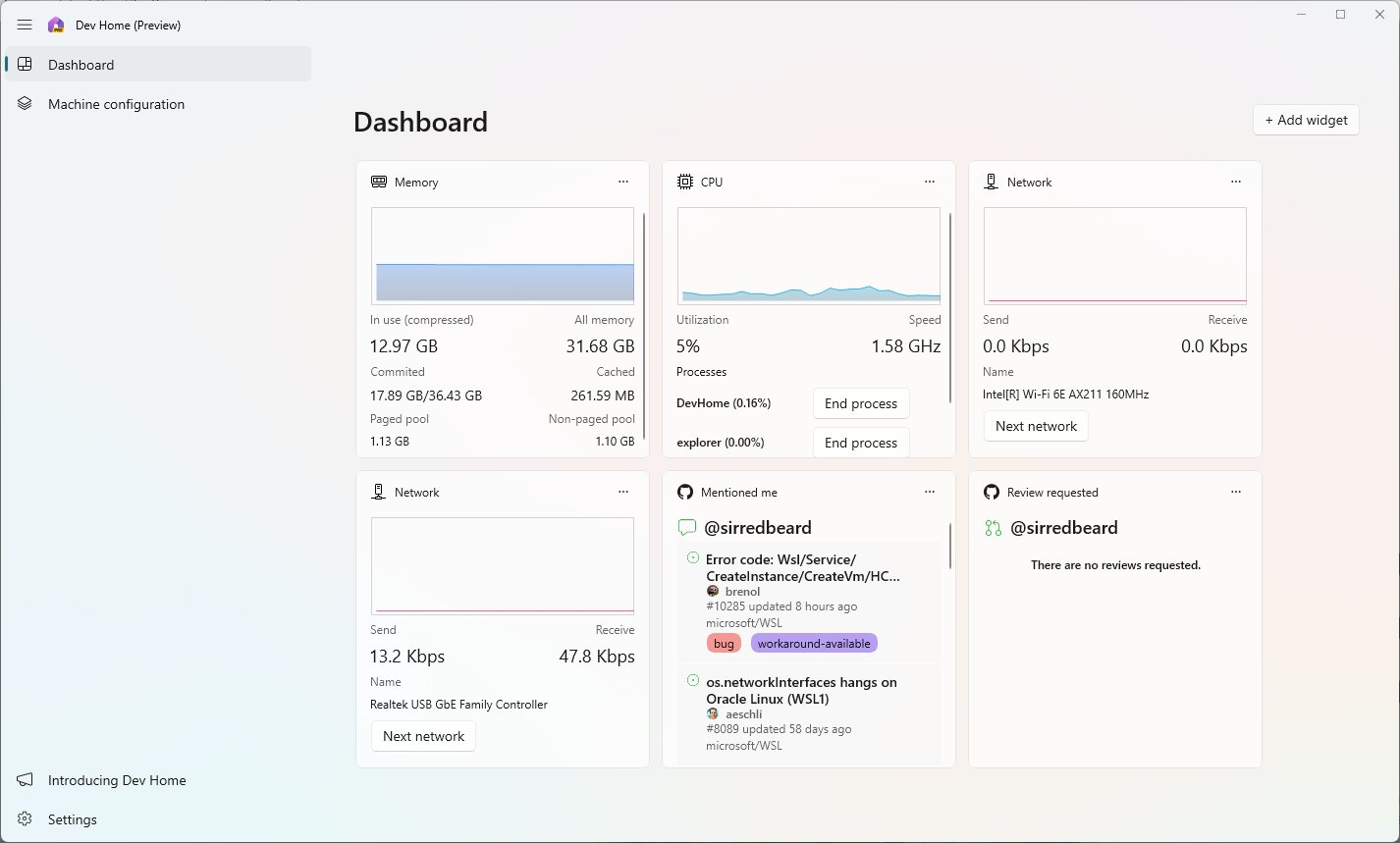This screenshot has height=843, width=1400.
Task: Click Next network on the Realtek widget
Action: pyautogui.click(x=423, y=735)
